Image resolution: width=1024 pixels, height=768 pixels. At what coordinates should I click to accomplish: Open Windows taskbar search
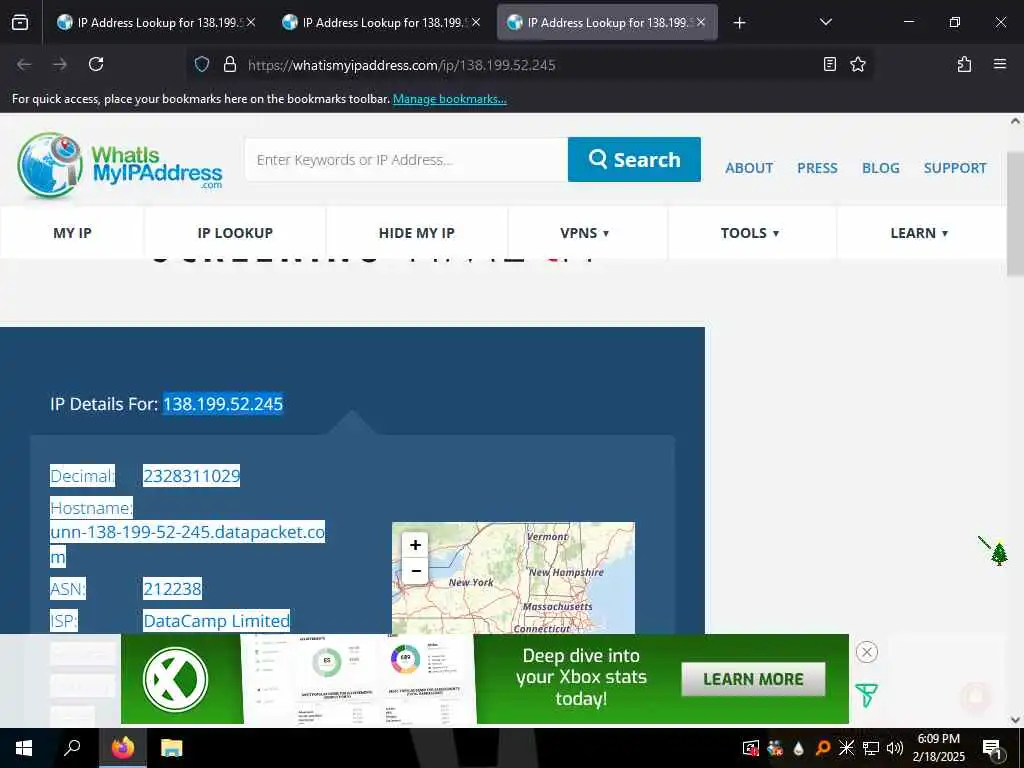tap(72, 748)
